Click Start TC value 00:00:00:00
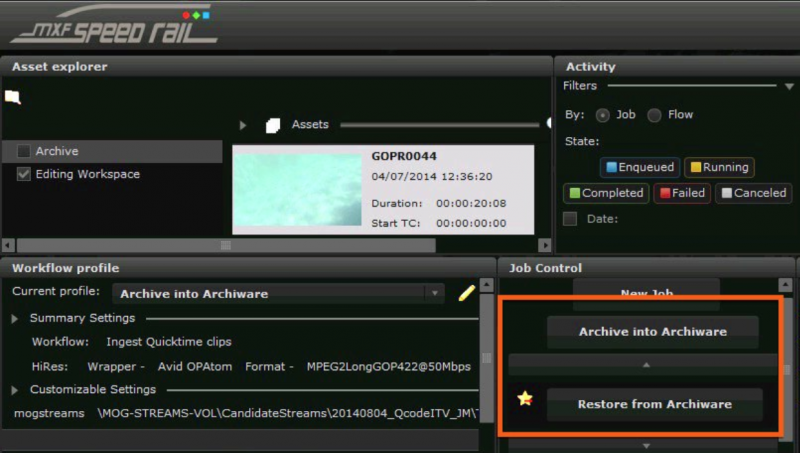 (471, 223)
